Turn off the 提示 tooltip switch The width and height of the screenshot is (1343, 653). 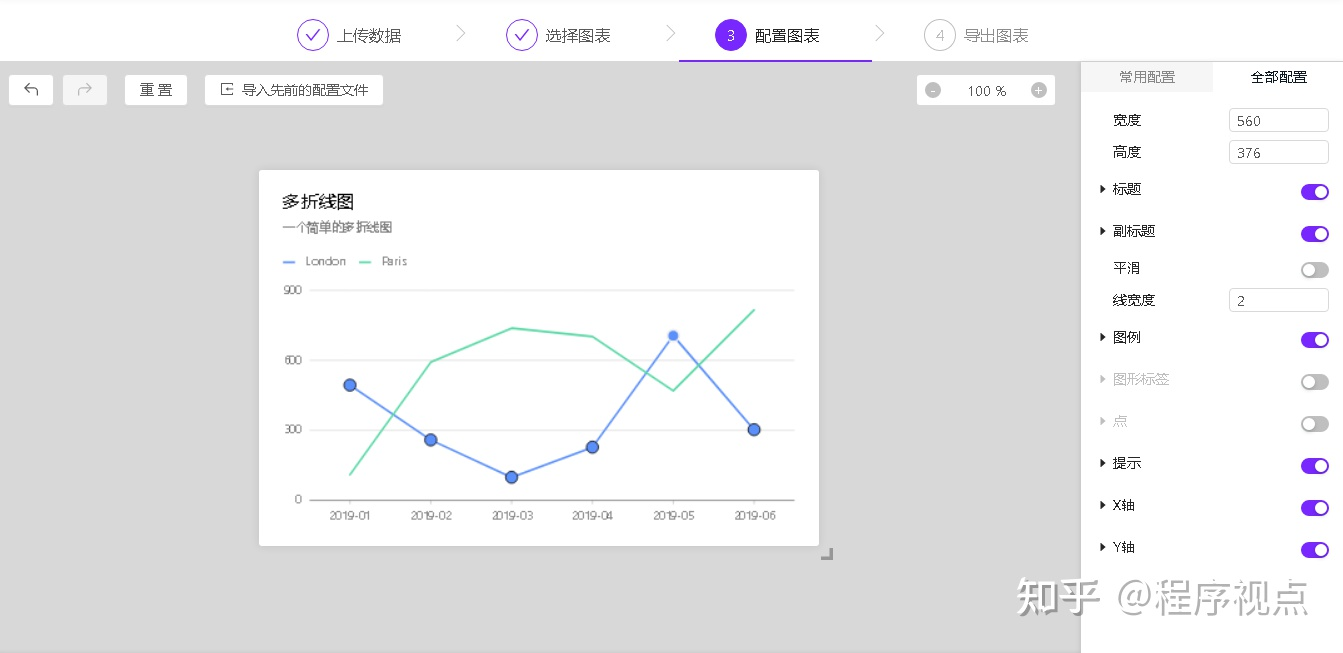click(1314, 466)
